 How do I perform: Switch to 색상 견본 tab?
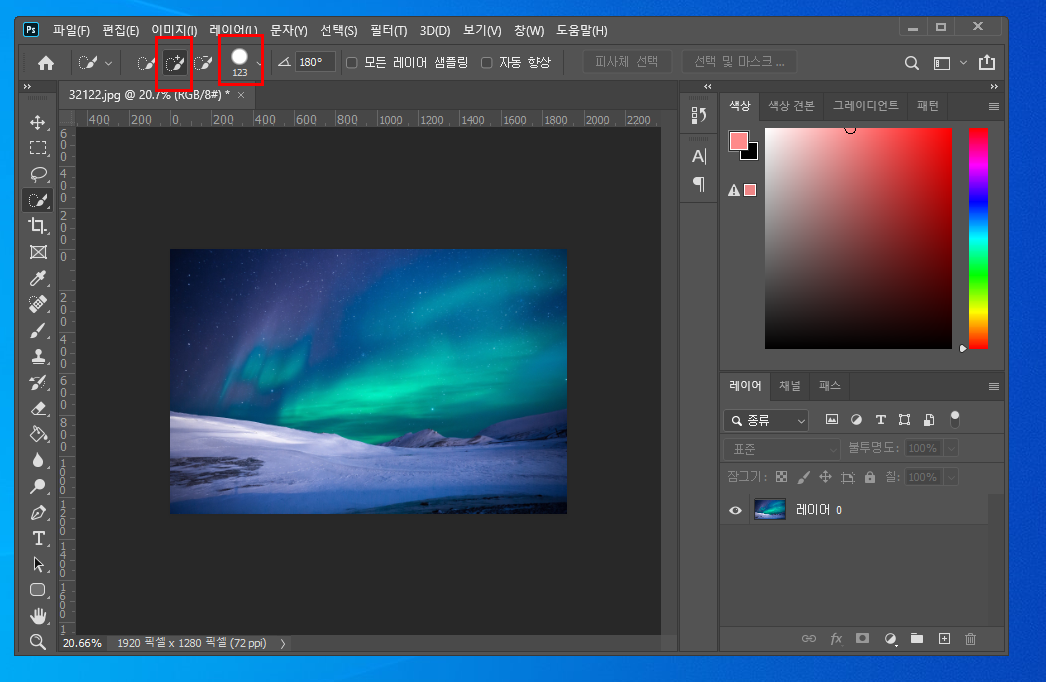(x=791, y=105)
